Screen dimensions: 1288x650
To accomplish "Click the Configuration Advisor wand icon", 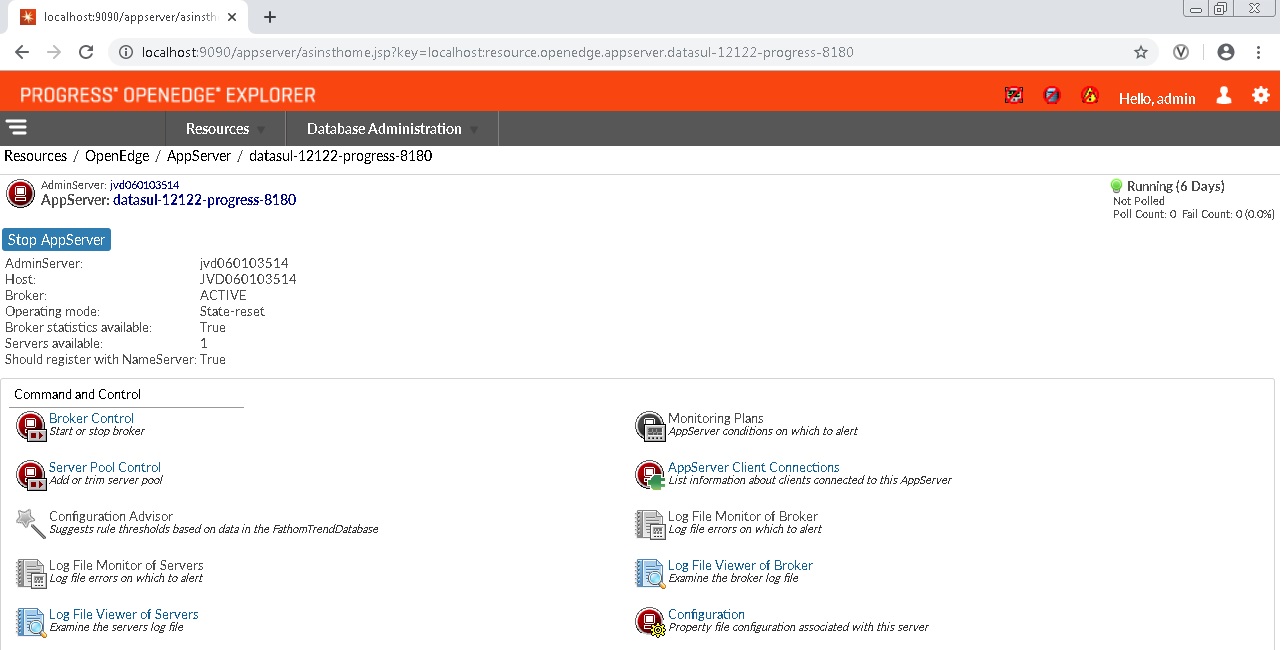I will (31, 524).
